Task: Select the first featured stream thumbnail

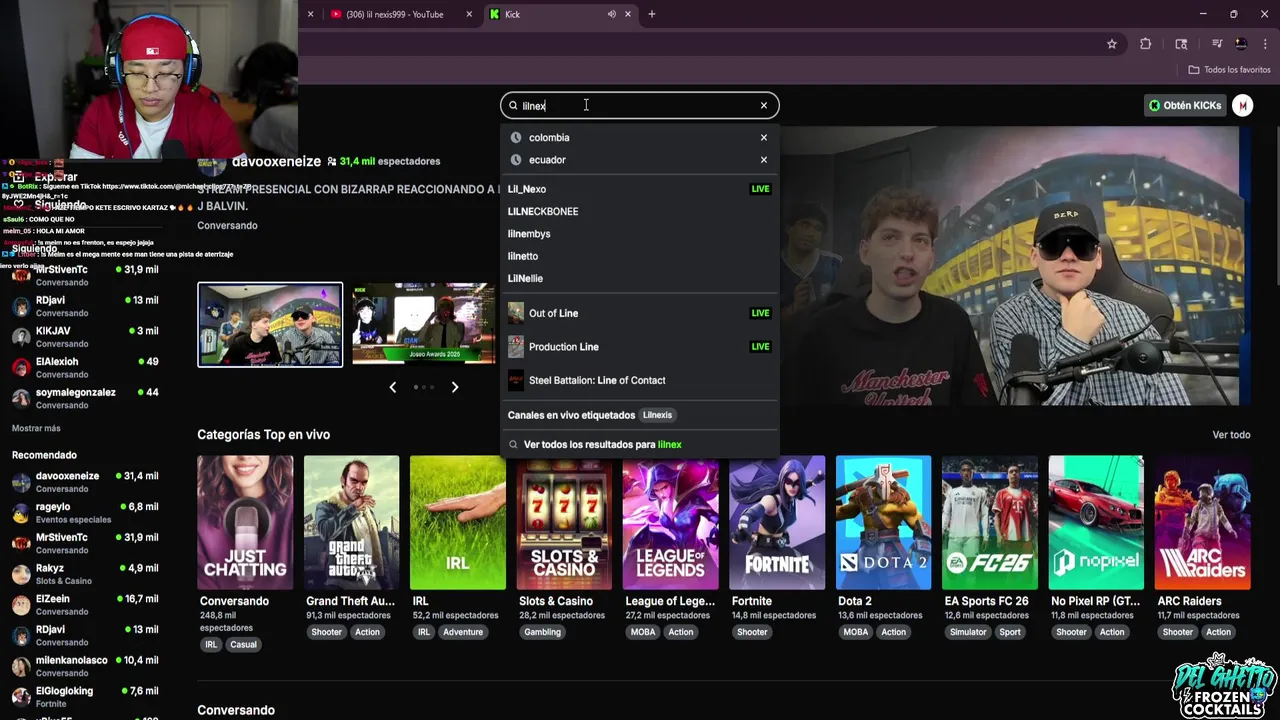Action: [270, 325]
